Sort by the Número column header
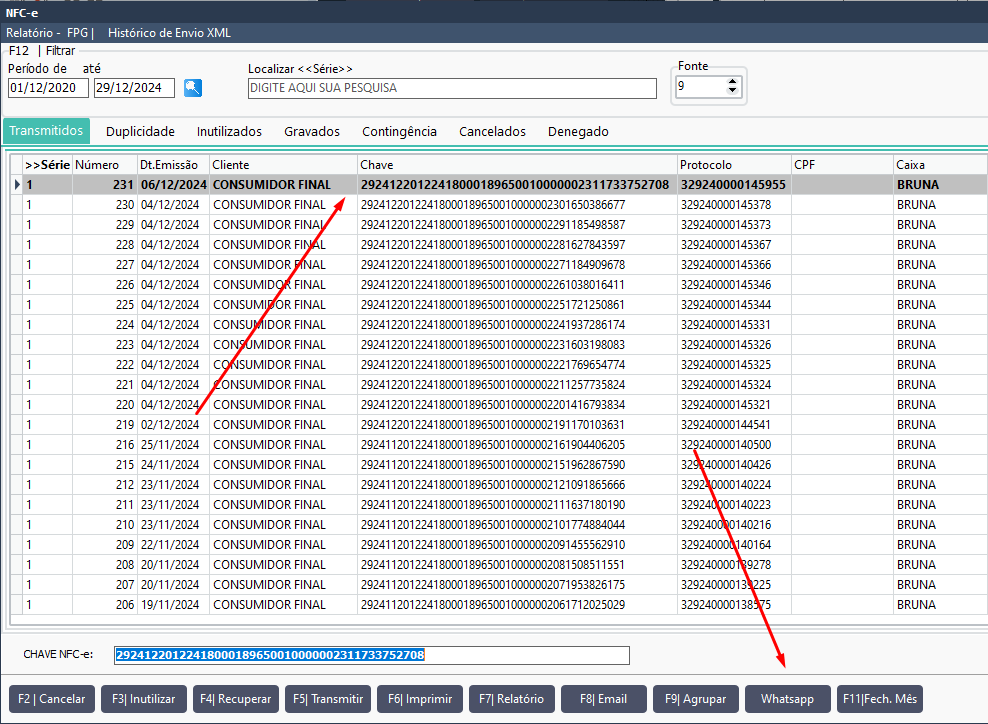This screenshot has height=724, width=988. (105, 164)
